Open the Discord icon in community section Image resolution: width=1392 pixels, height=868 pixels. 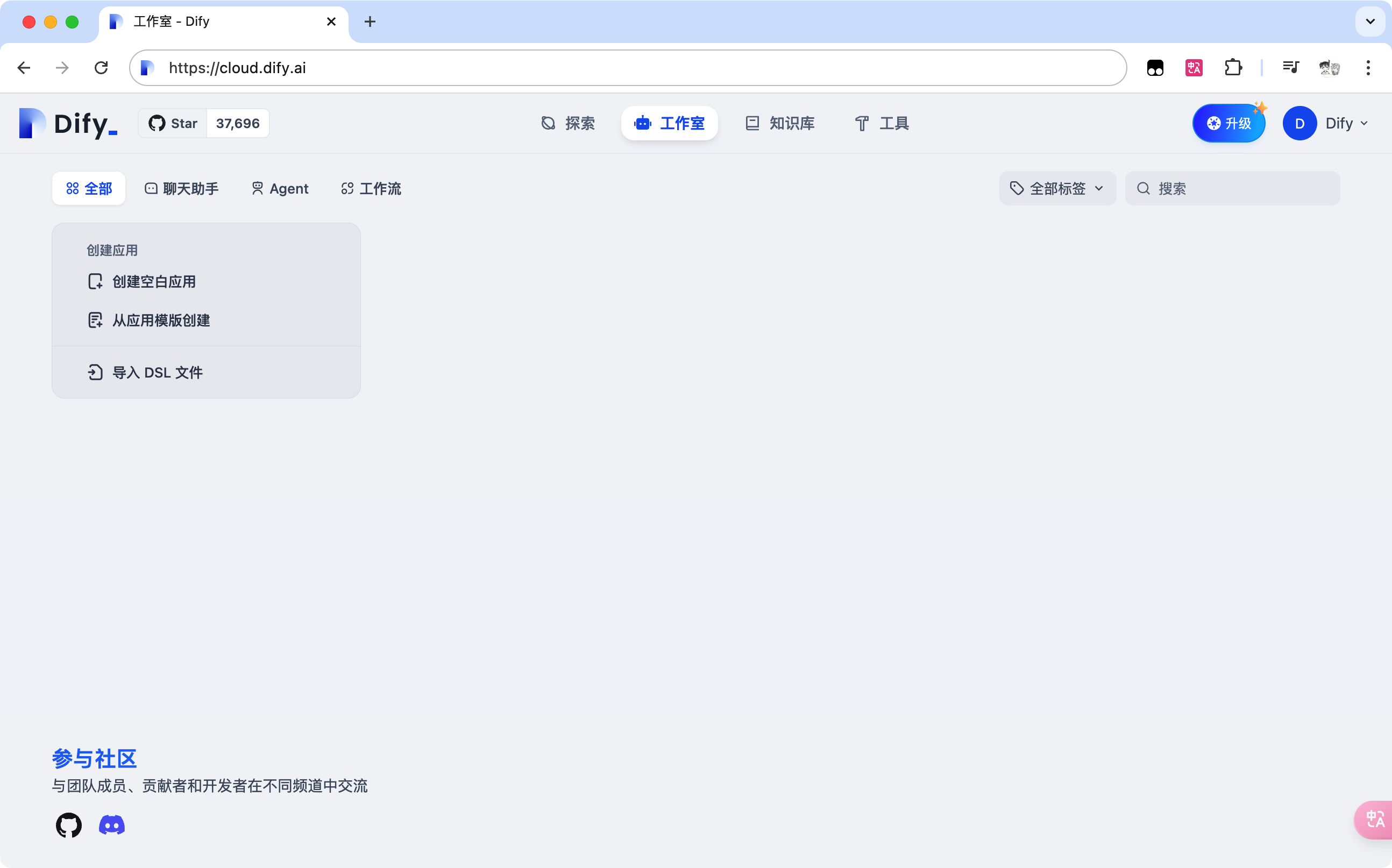coord(111,825)
